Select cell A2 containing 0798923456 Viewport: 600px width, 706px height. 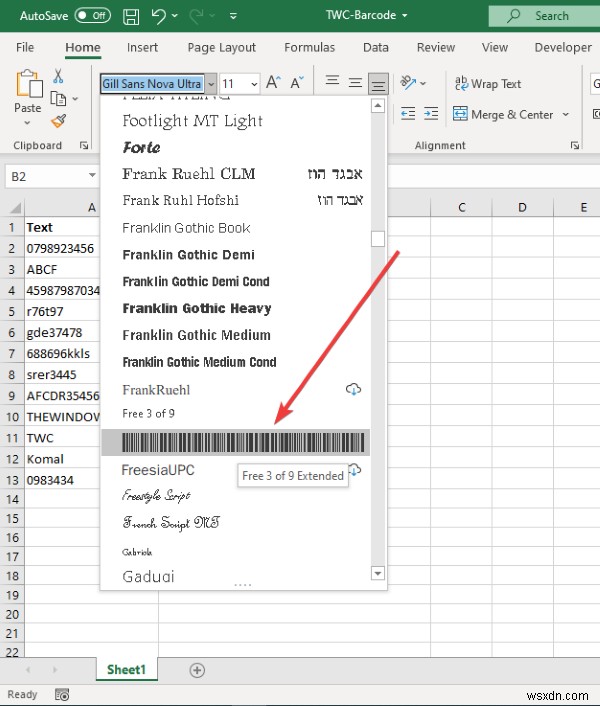(x=62, y=249)
